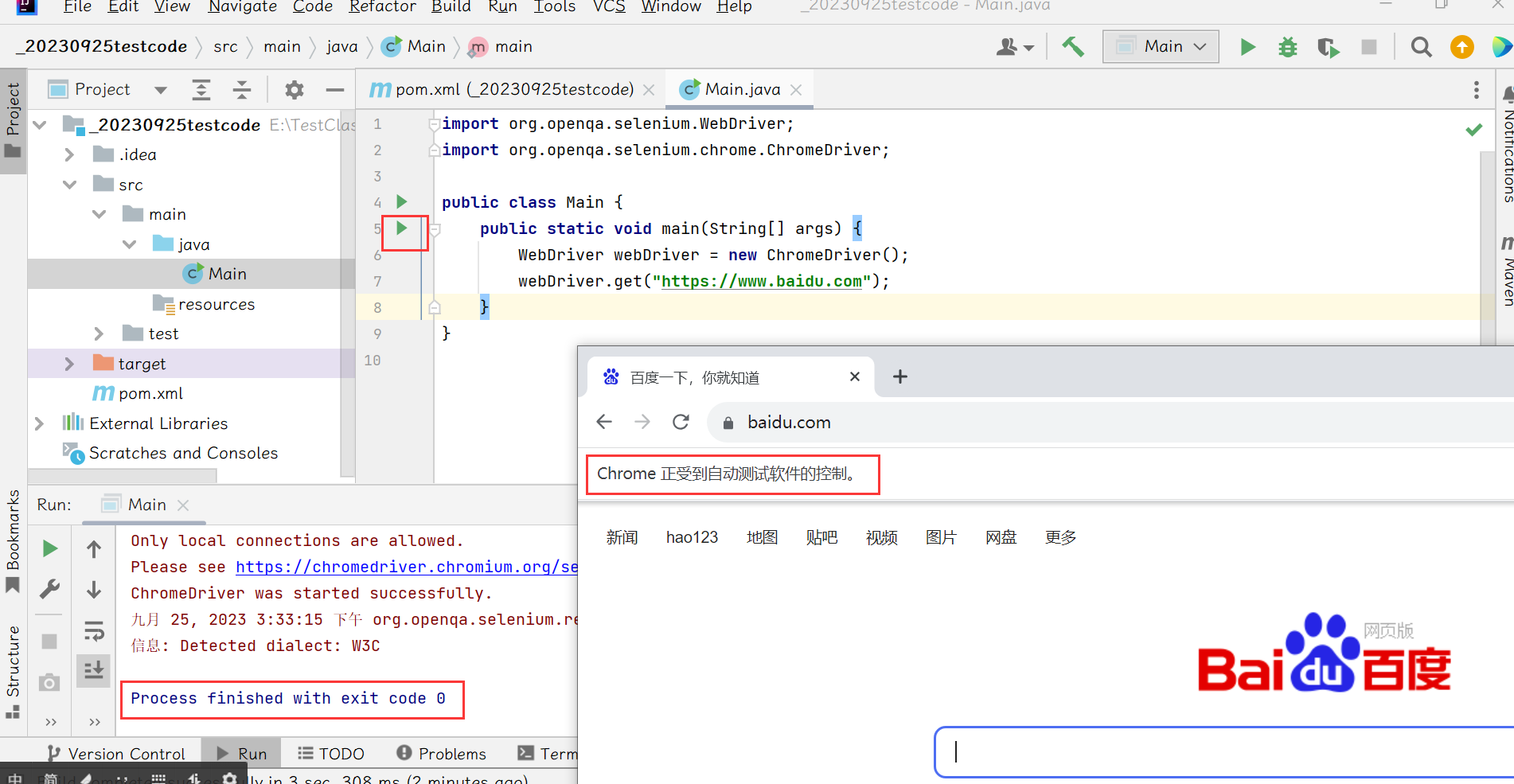Move down the stack trace arrow
The height and width of the screenshot is (784, 1514).
coord(94,590)
